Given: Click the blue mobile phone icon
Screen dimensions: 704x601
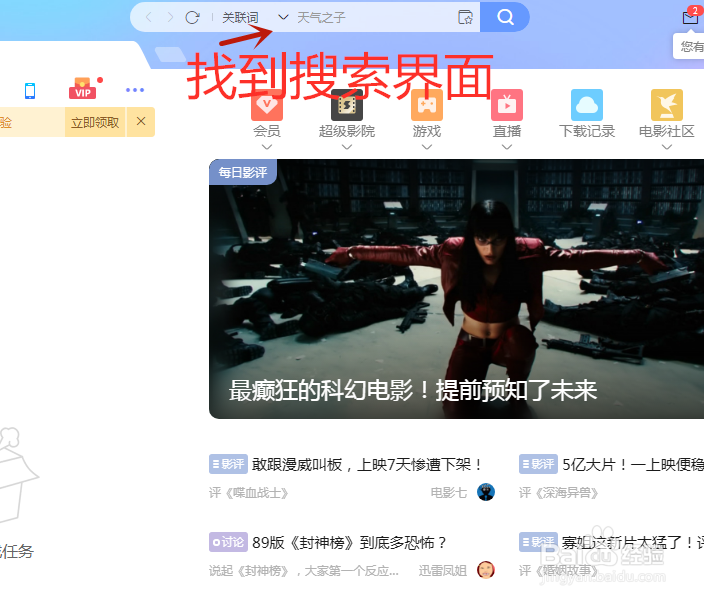Looking at the screenshot, I should tap(30, 91).
